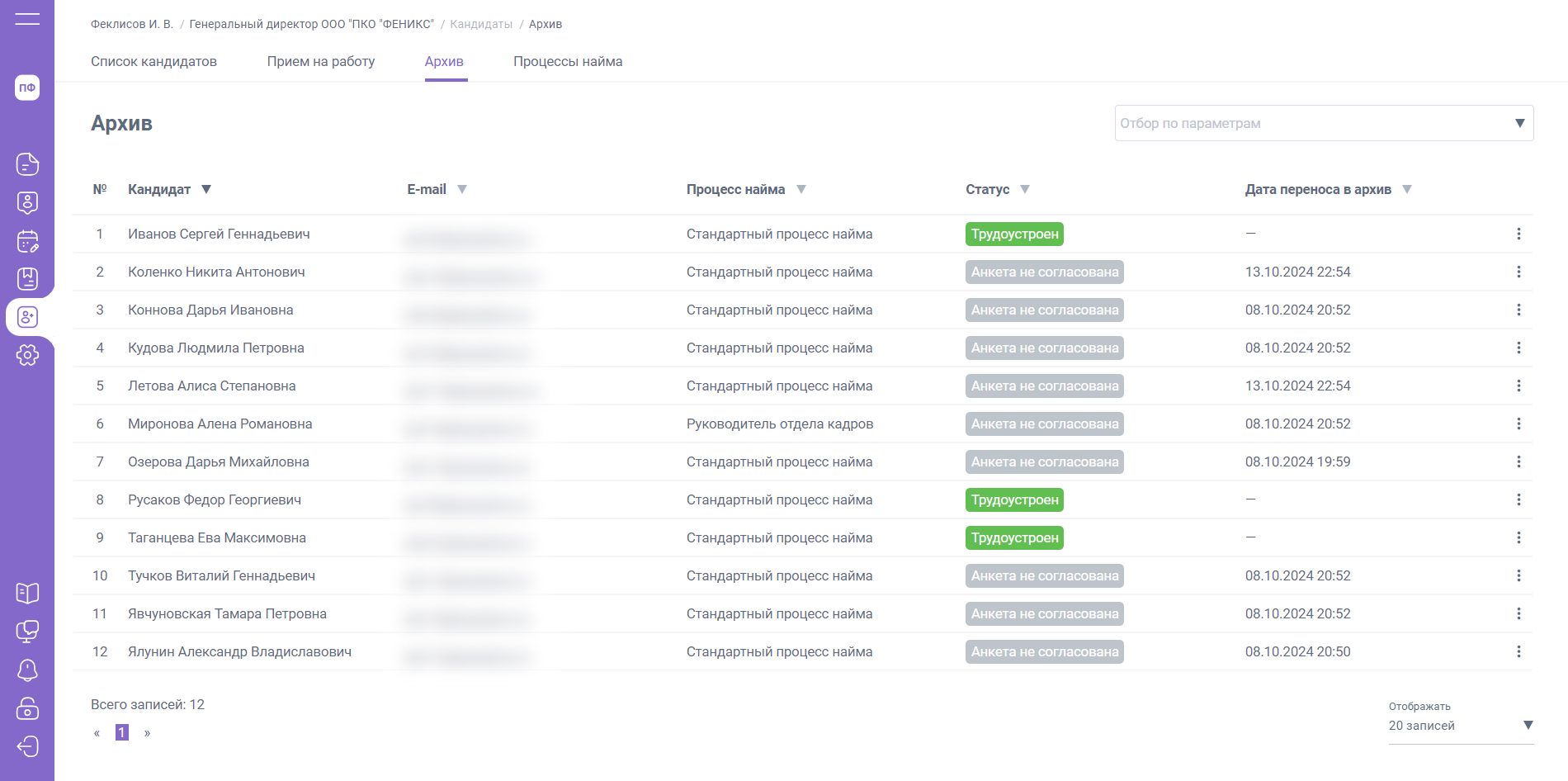Viewport: 1568px width, 781px height.
Task: Click the padlock icon in sidebar
Action: pyautogui.click(x=27, y=708)
